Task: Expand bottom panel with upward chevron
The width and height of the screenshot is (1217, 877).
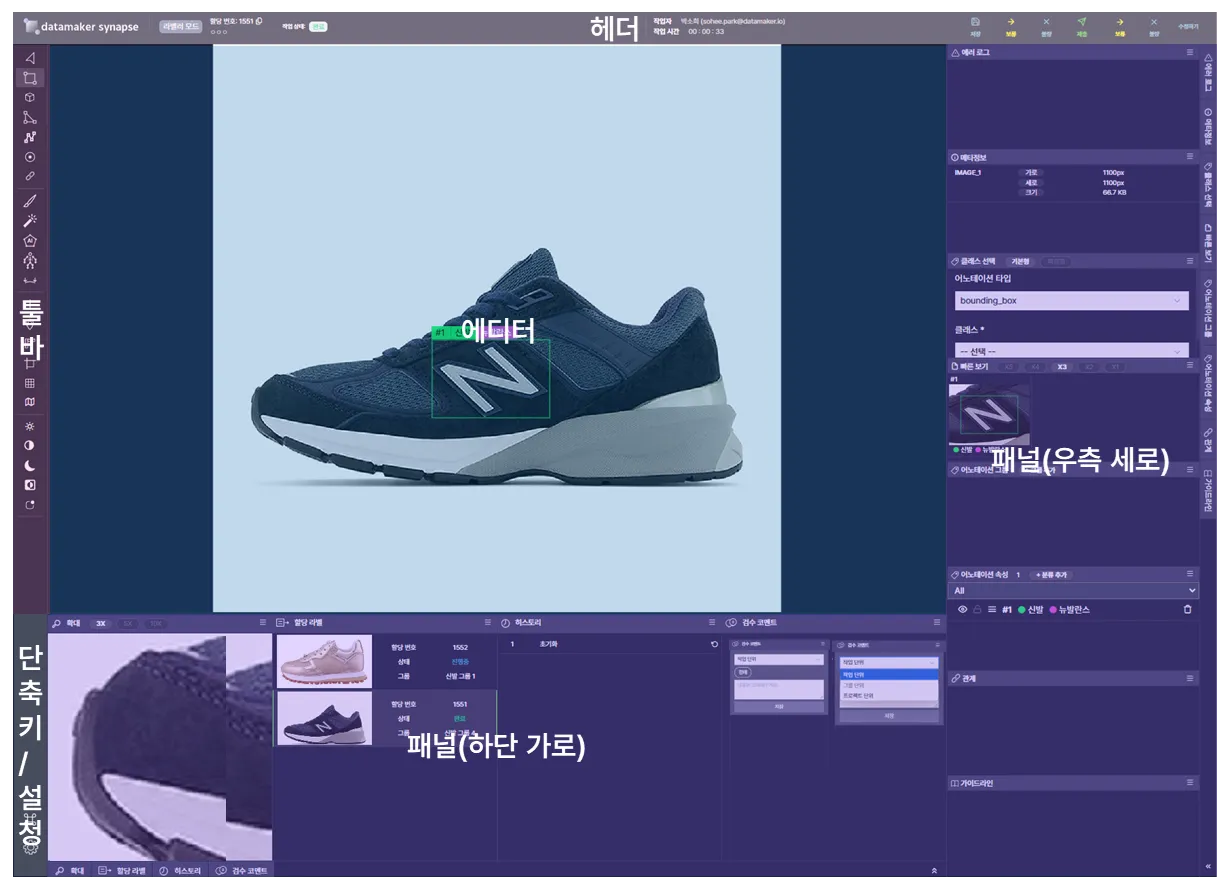Action: [933, 870]
